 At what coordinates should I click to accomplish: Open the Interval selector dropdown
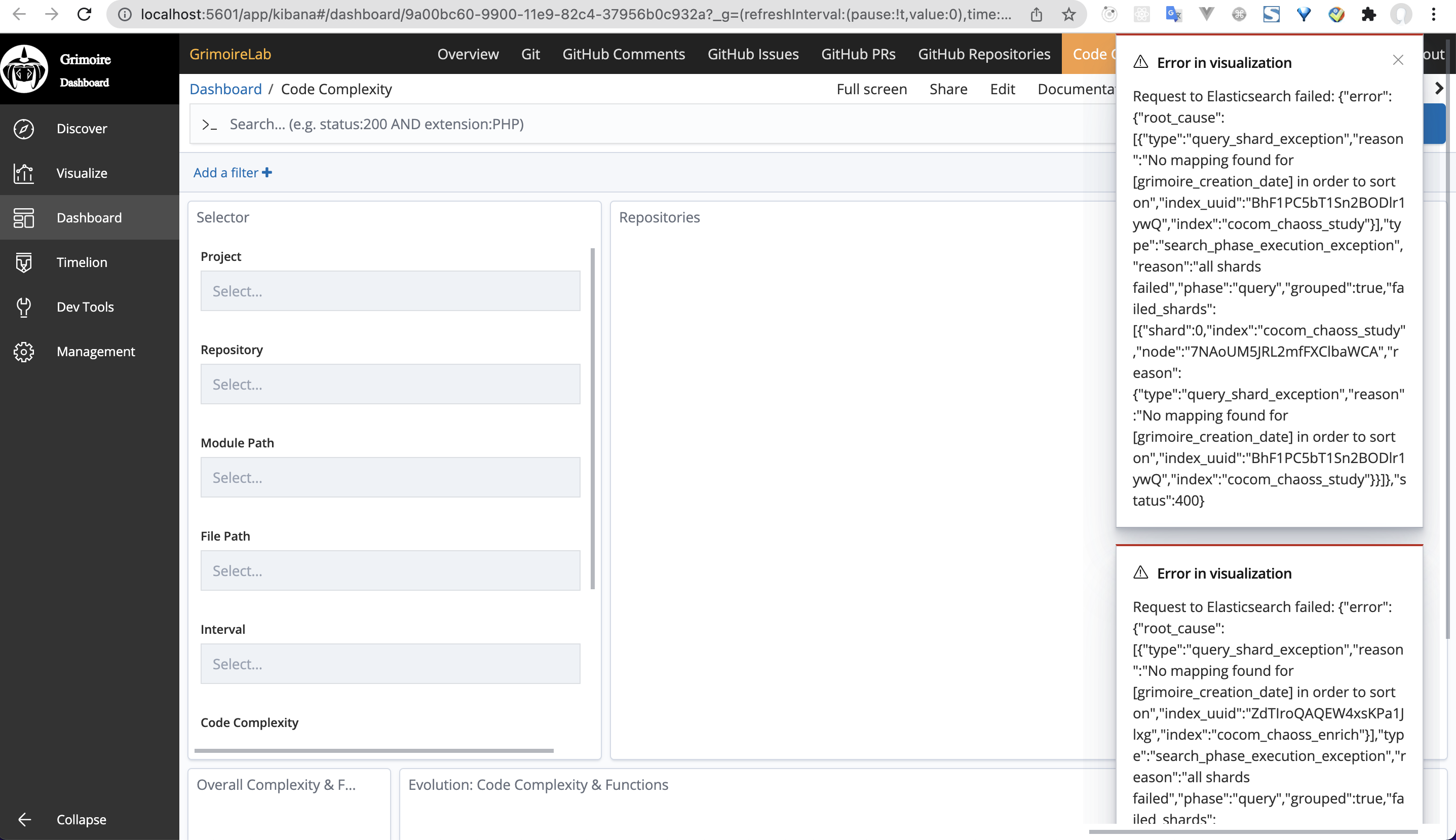(390, 664)
